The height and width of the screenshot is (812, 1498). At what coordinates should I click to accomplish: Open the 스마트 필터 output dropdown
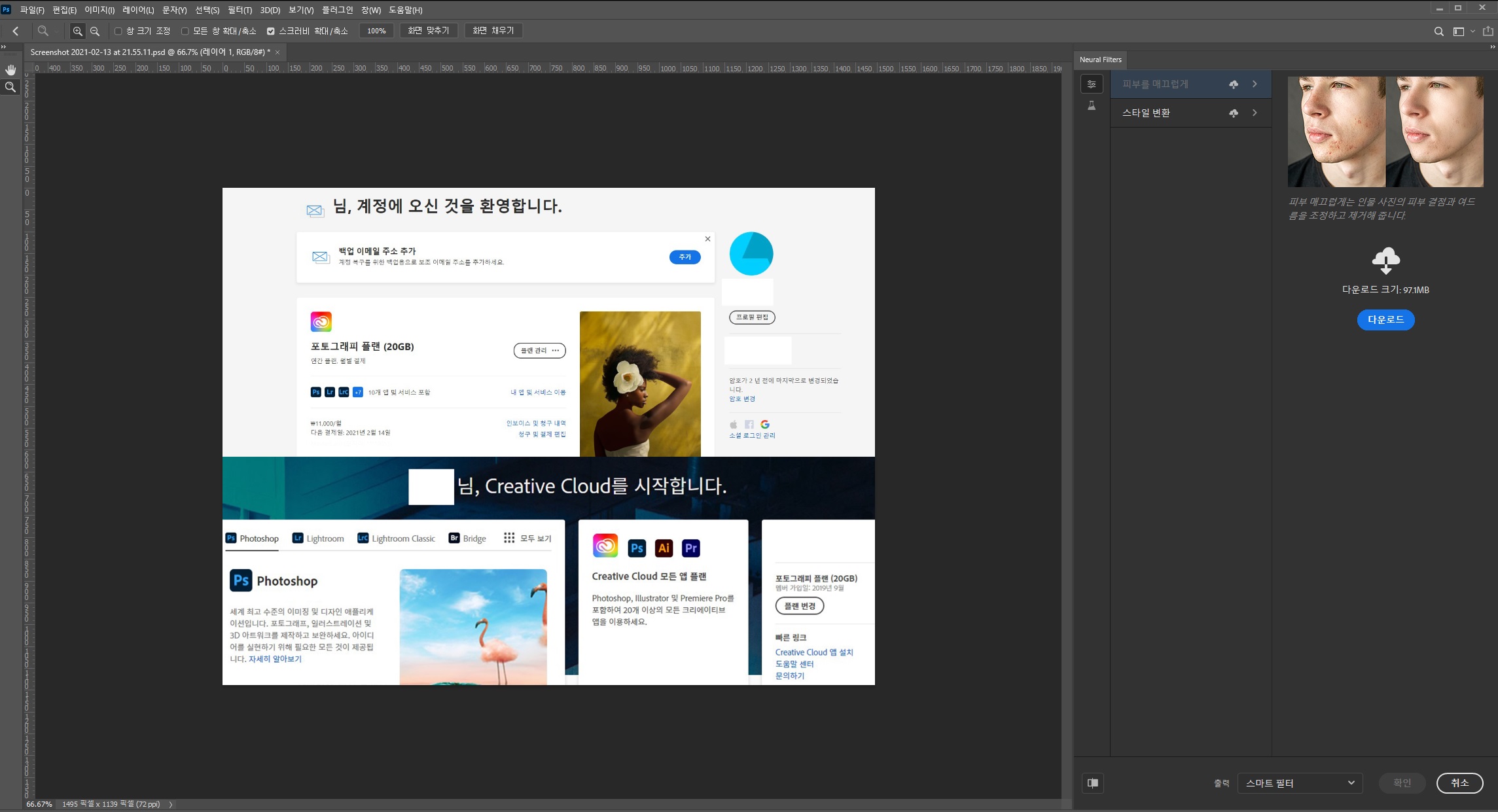[1300, 783]
